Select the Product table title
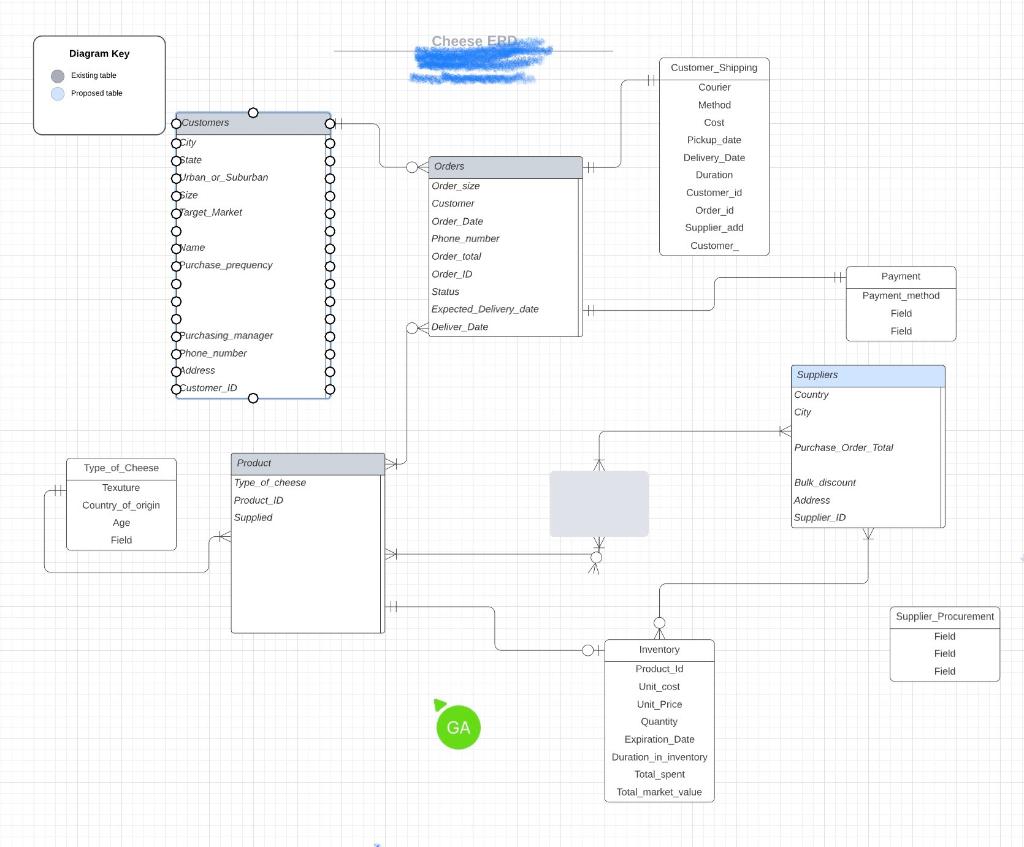Viewport: 1024px width, 847px height. tap(306, 463)
